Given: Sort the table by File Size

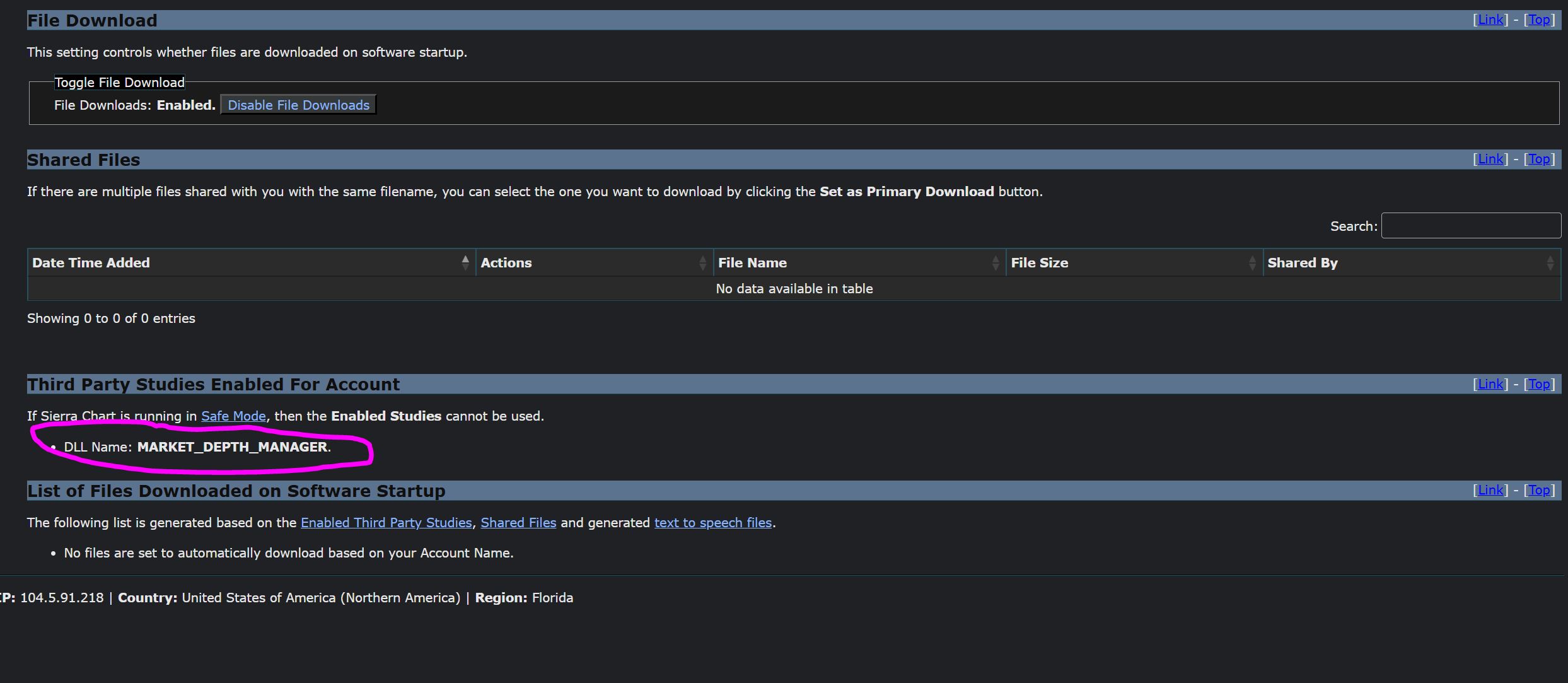Looking at the screenshot, I should 1252,263.
